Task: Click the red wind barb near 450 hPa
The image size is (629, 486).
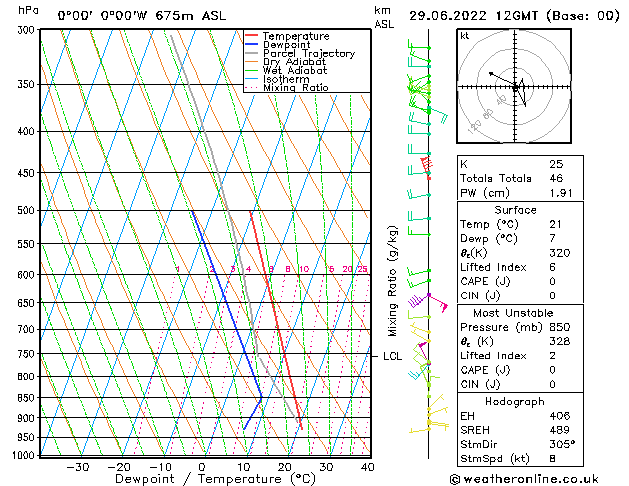Action: coord(426,166)
